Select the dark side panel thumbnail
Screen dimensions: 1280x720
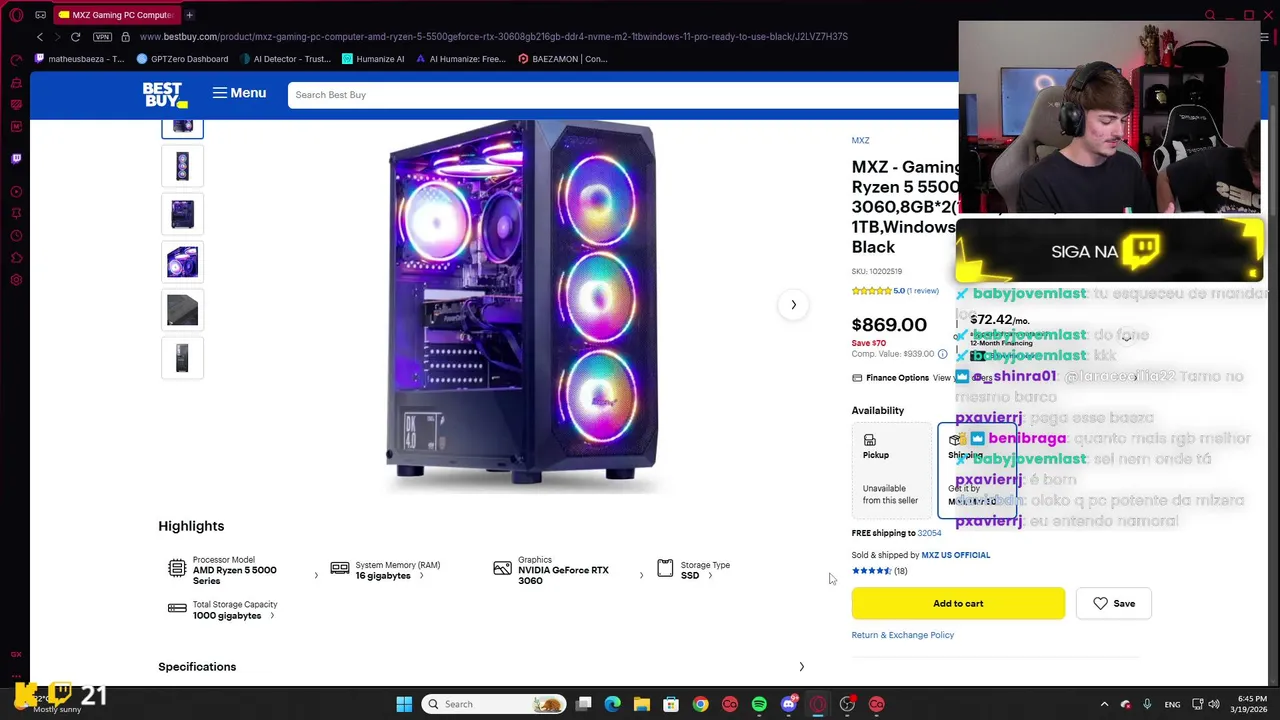pos(182,310)
